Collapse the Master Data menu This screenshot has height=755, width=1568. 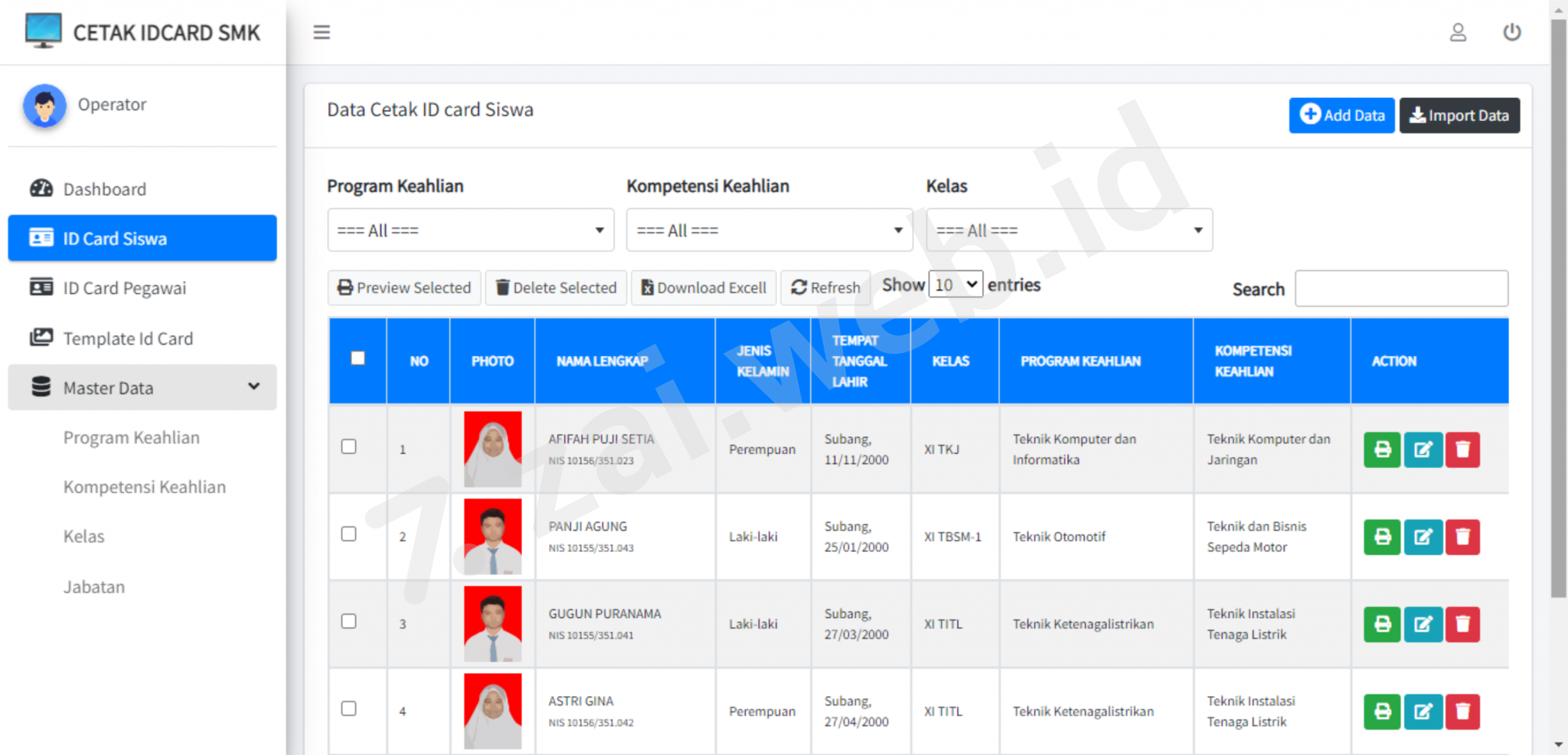coord(142,387)
